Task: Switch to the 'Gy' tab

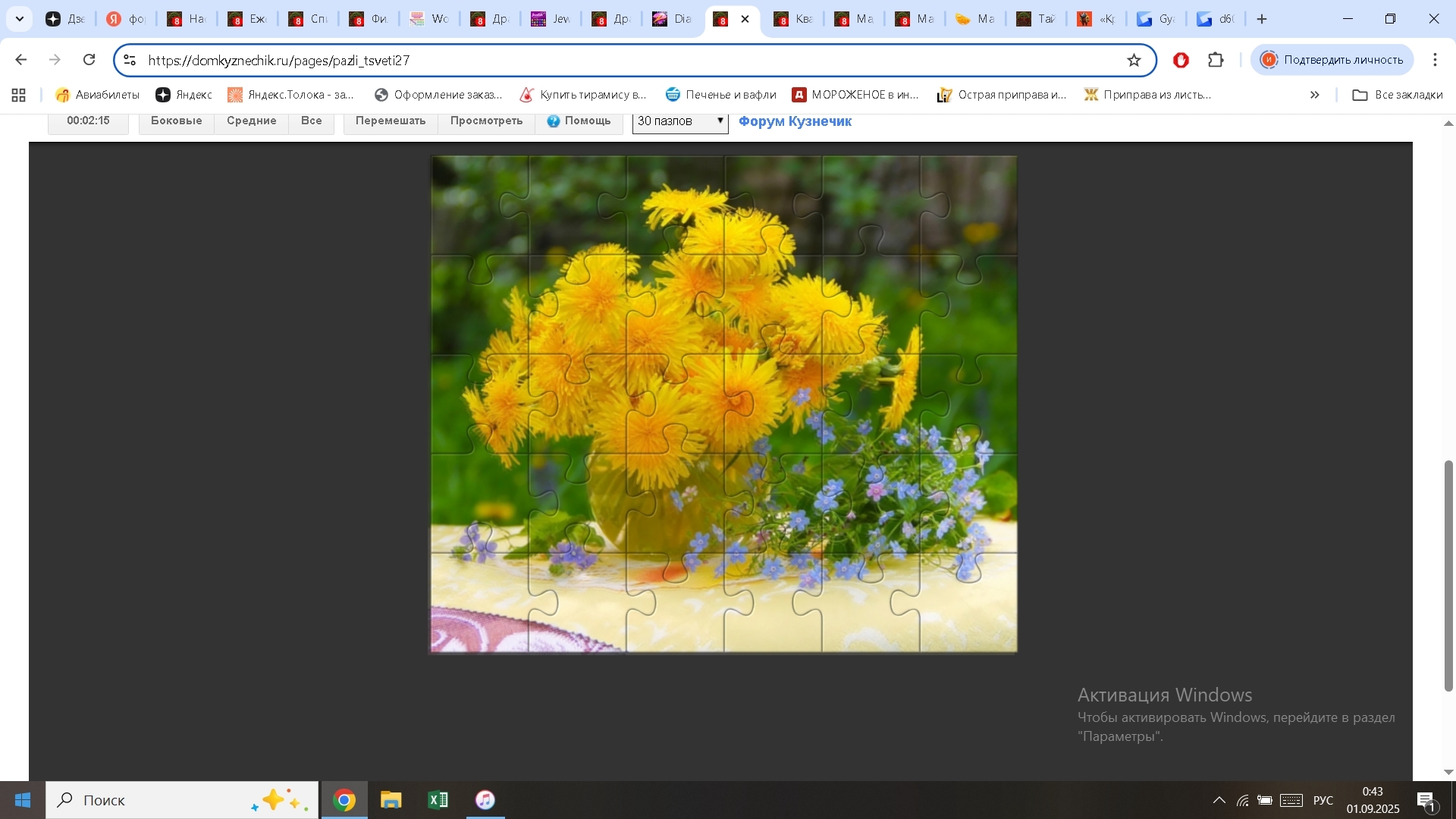Action: (x=1157, y=19)
